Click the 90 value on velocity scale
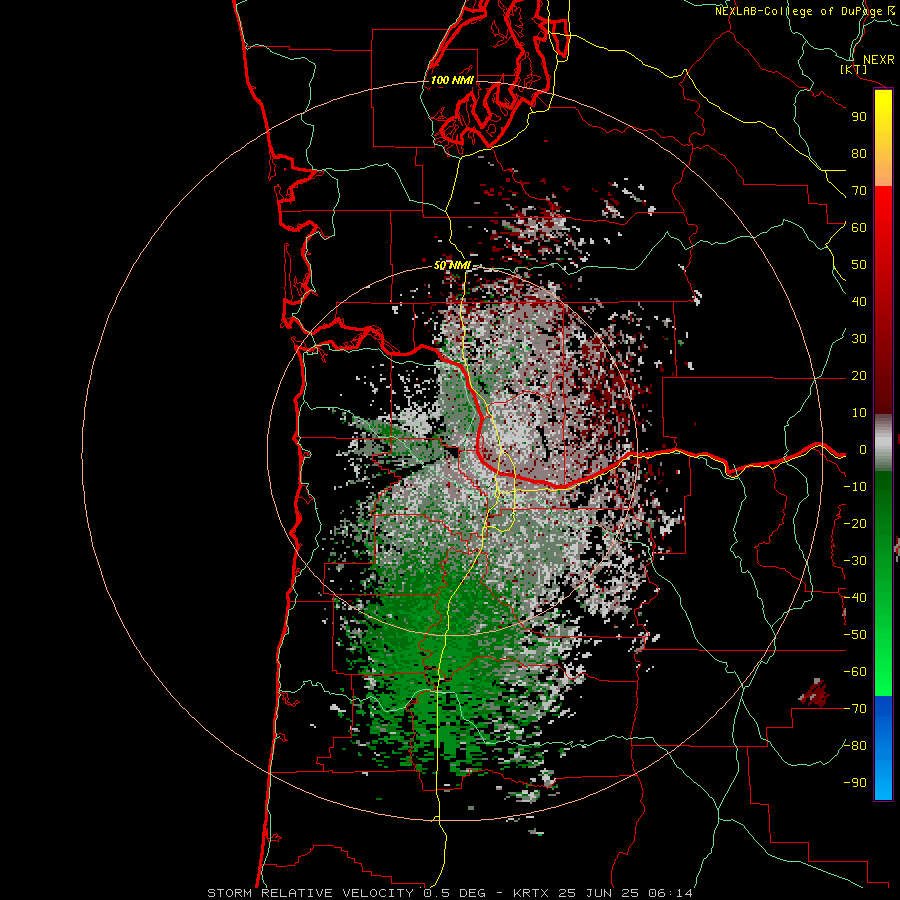The height and width of the screenshot is (900, 900). (859, 117)
